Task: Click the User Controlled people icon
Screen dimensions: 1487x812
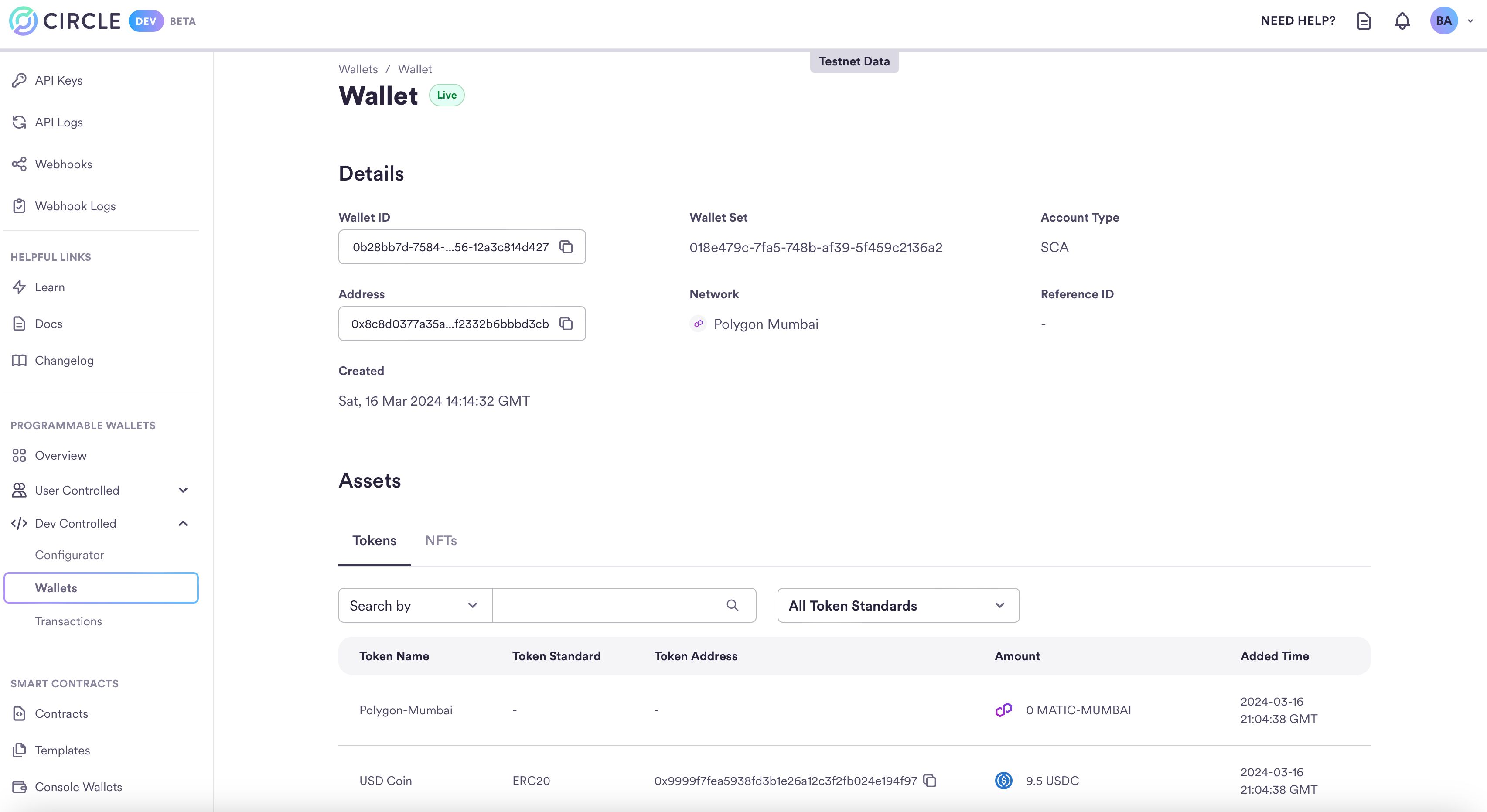Action: pos(19,490)
